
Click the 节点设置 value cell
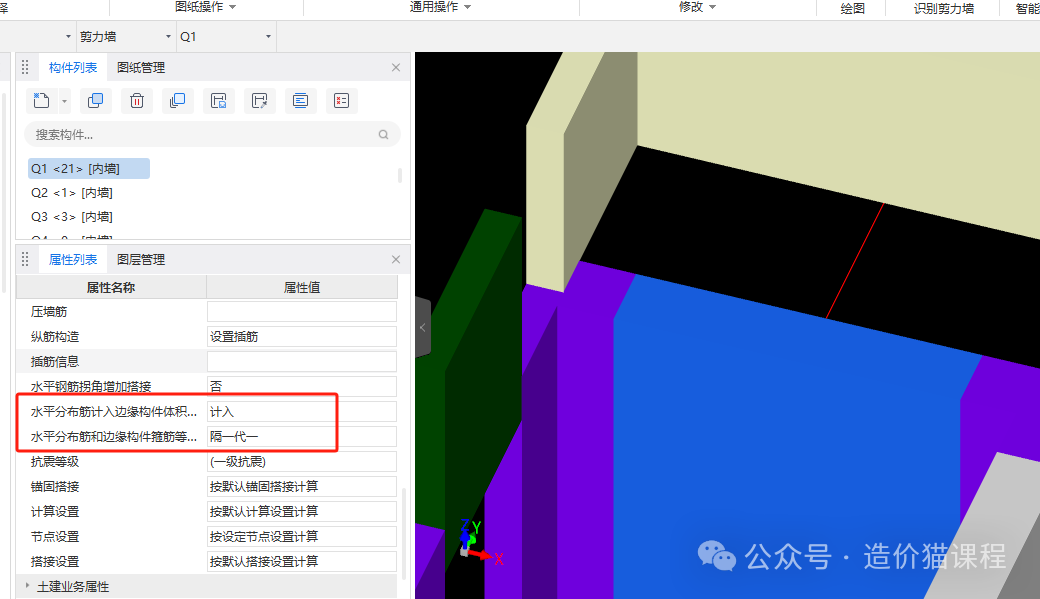[302, 536]
